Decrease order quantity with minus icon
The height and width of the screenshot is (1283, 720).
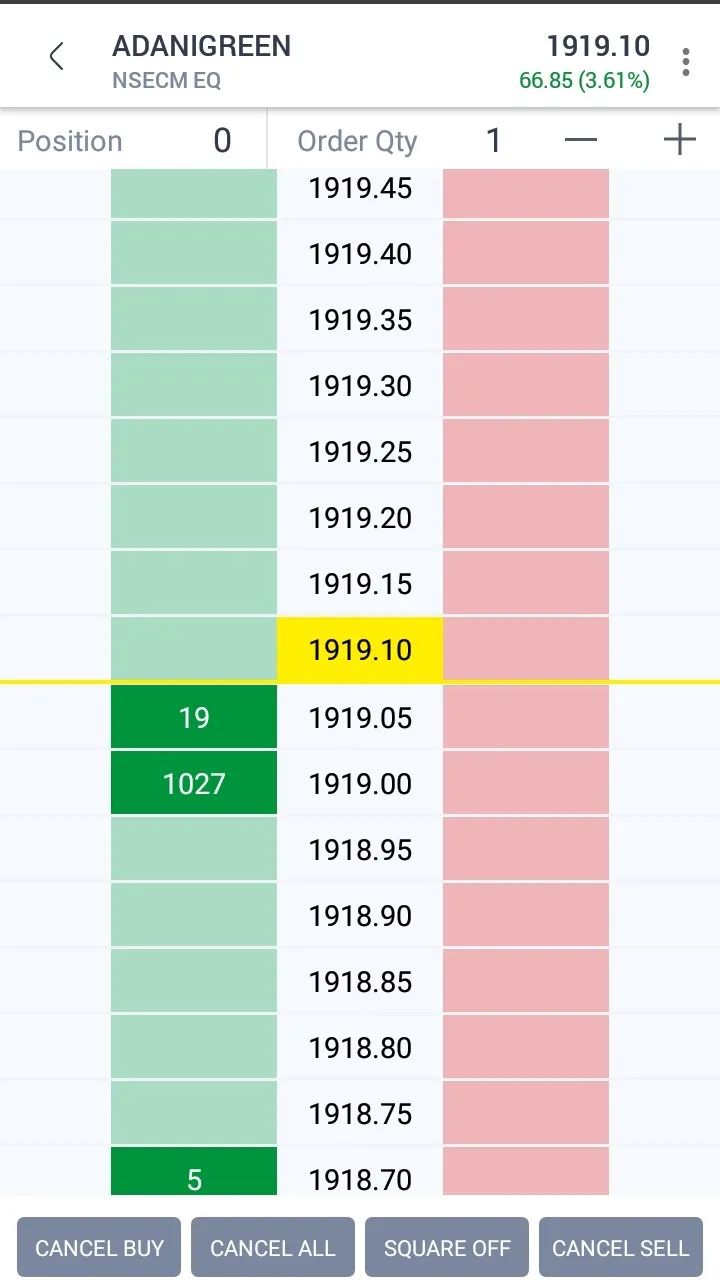pos(581,141)
